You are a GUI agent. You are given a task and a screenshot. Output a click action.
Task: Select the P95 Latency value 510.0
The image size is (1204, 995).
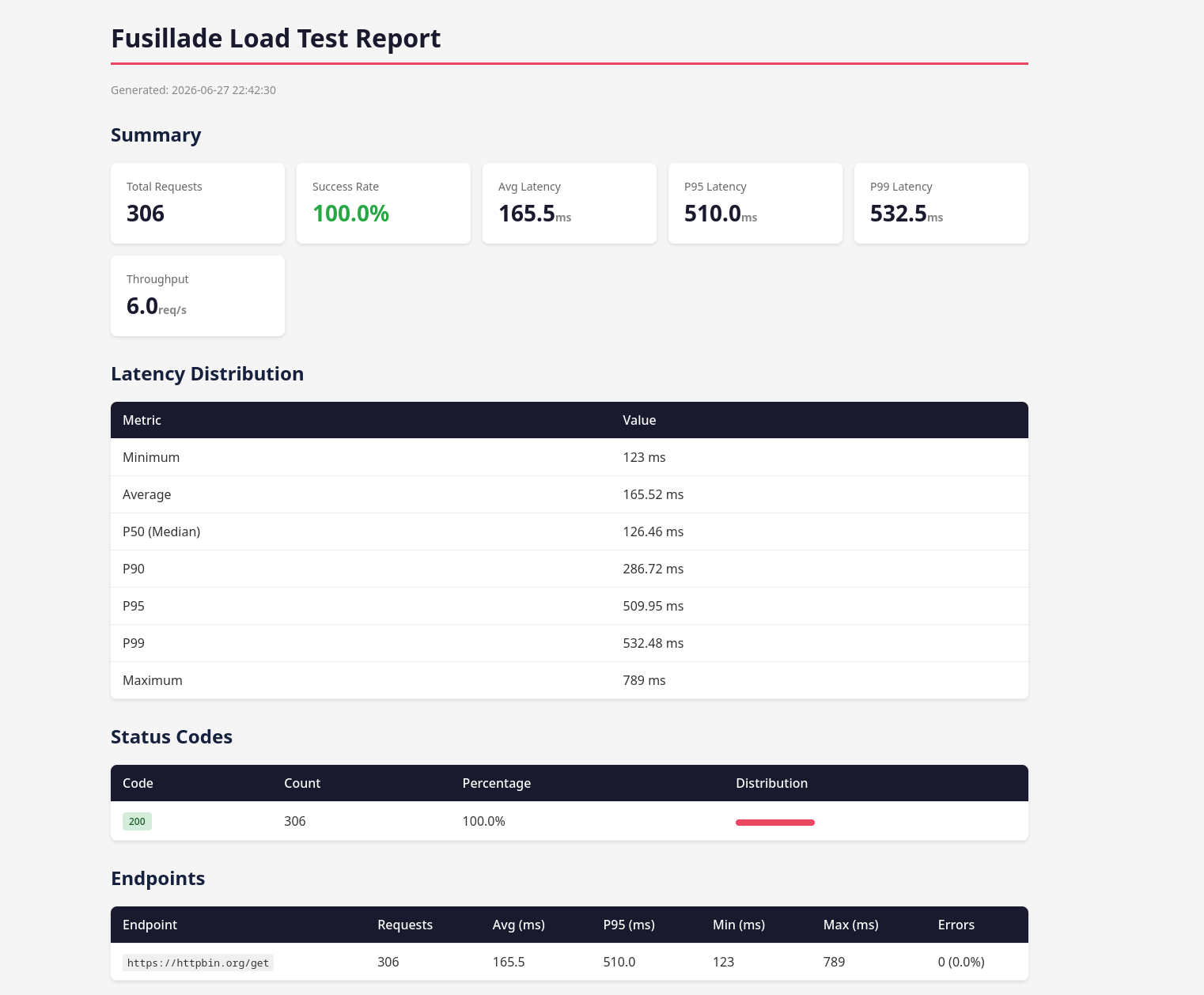coord(713,214)
